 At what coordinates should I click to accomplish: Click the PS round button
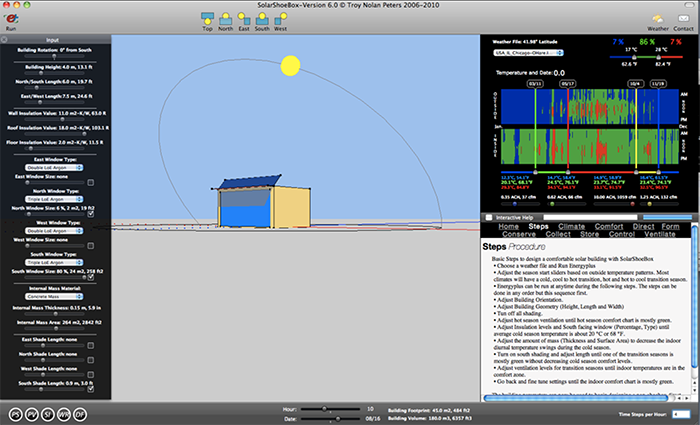pos(16,413)
